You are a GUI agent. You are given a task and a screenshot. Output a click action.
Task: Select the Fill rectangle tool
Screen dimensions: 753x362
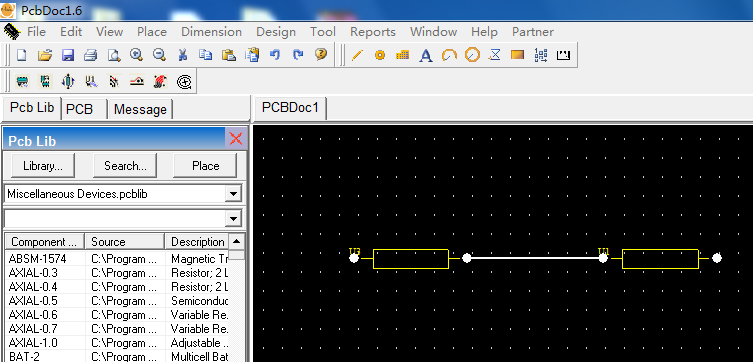(x=517, y=55)
